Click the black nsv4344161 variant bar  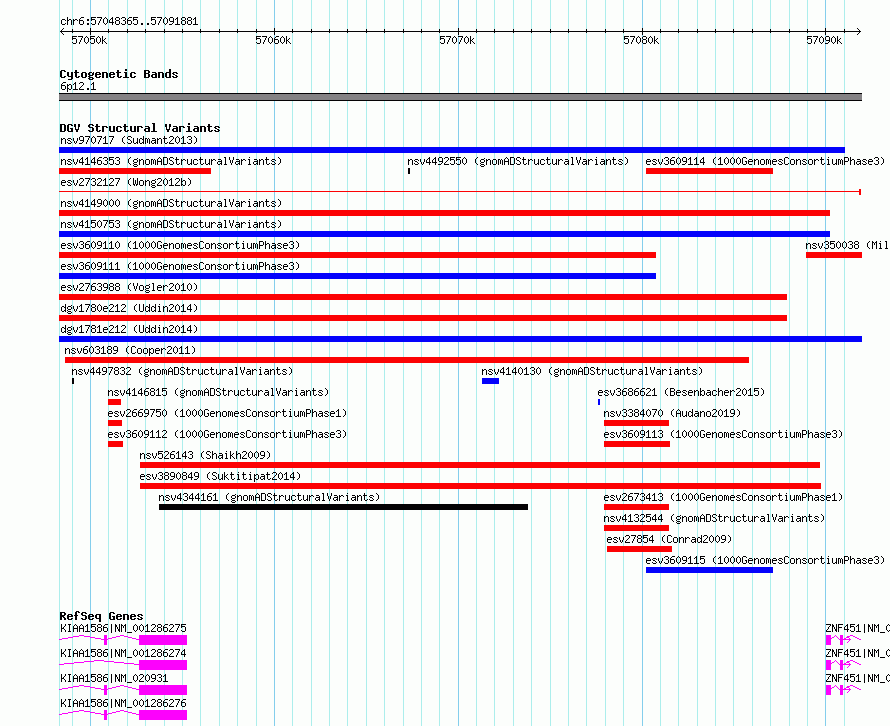tap(343, 507)
